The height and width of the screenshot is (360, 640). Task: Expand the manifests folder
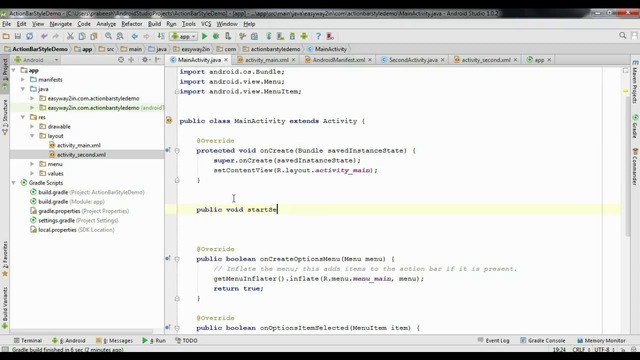click(23, 80)
